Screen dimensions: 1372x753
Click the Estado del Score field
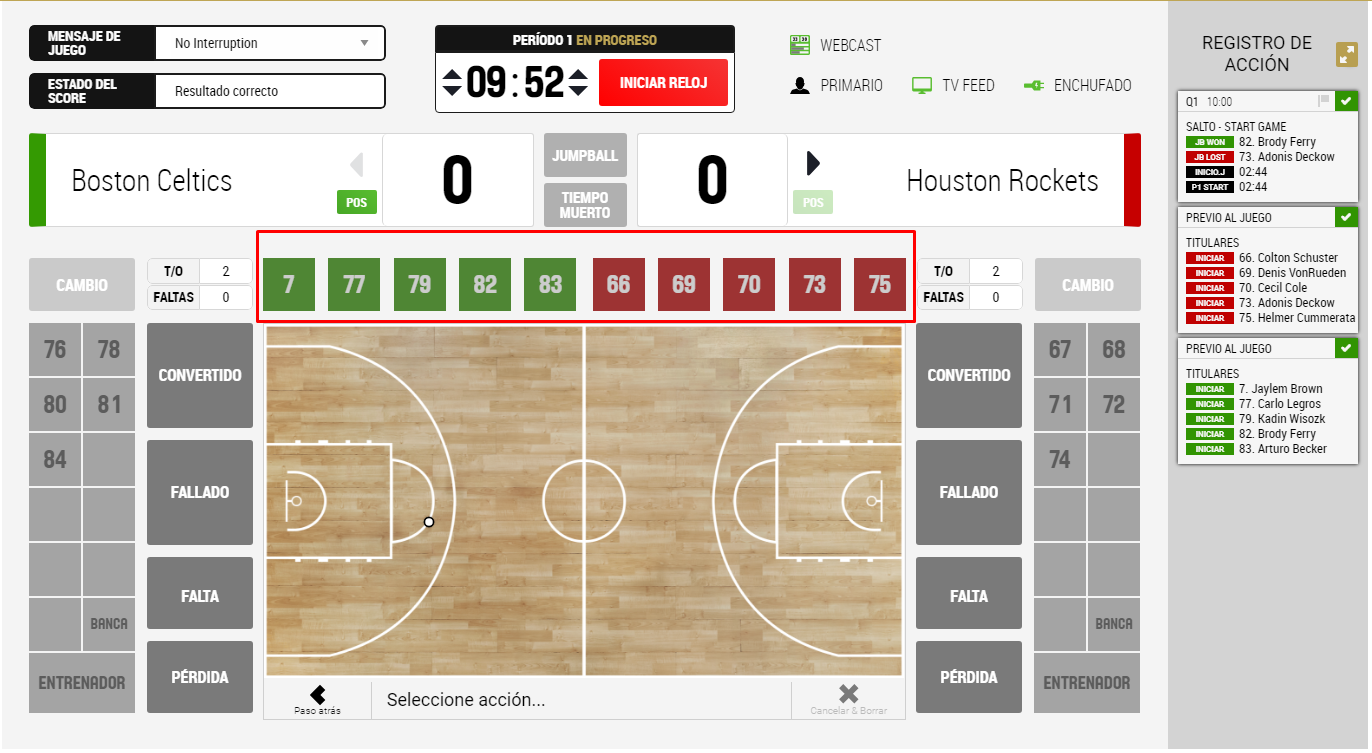point(270,91)
